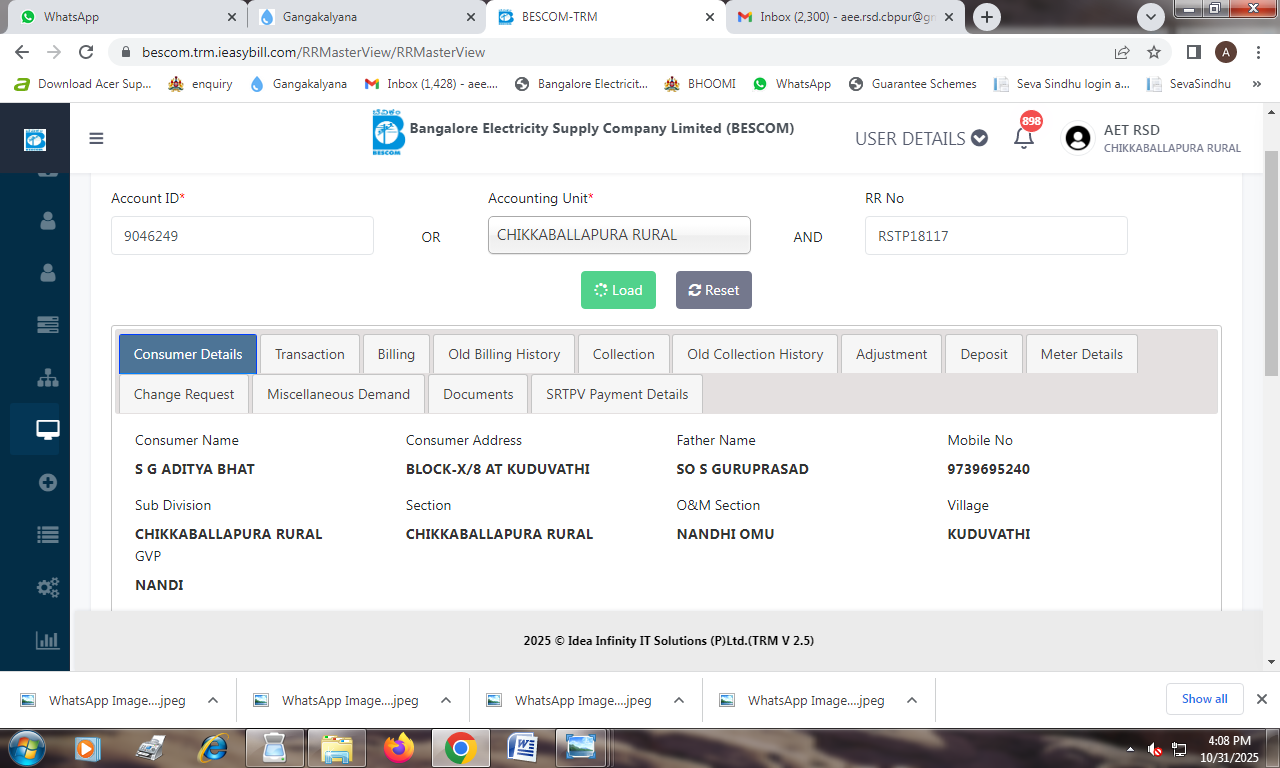Expand the USER DETAILS dropdown
Image resolution: width=1280 pixels, height=768 pixels.
point(921,138)
